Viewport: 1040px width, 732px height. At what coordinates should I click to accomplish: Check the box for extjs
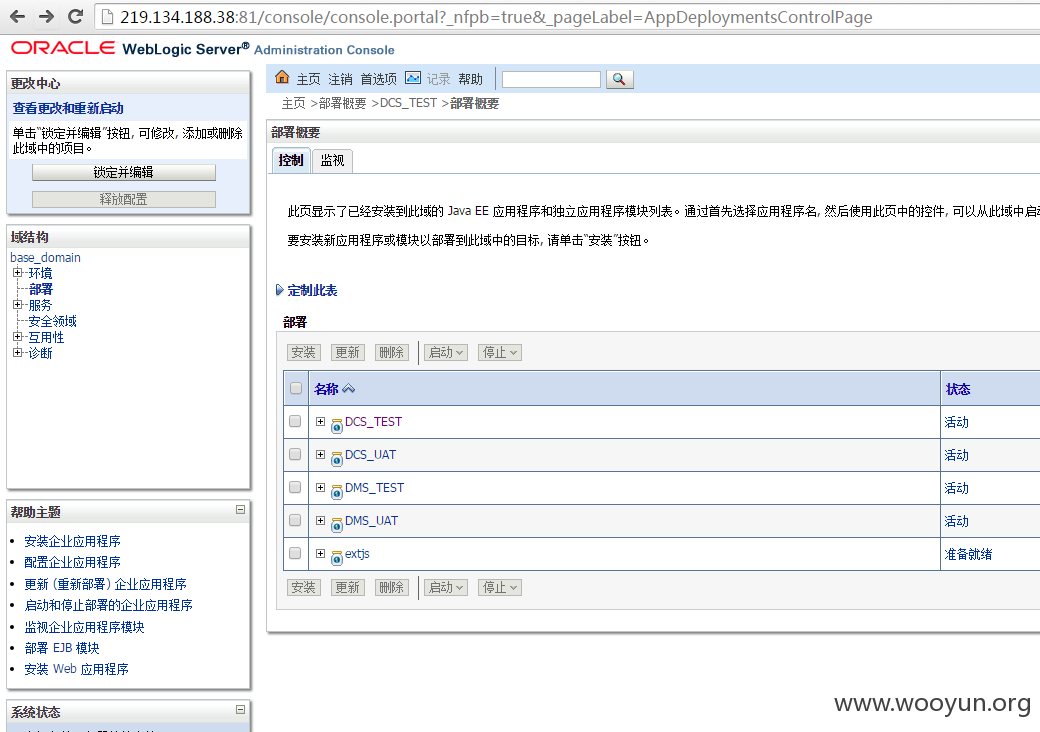(x=295, y=553)
